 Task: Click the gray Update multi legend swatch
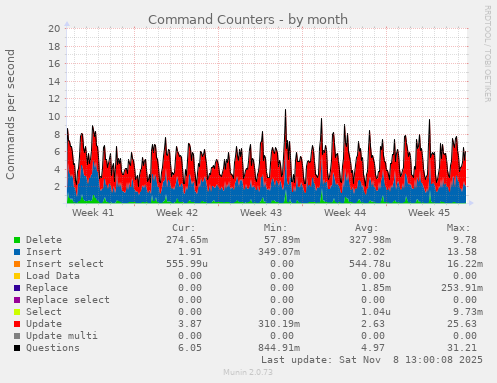(17, 336)
